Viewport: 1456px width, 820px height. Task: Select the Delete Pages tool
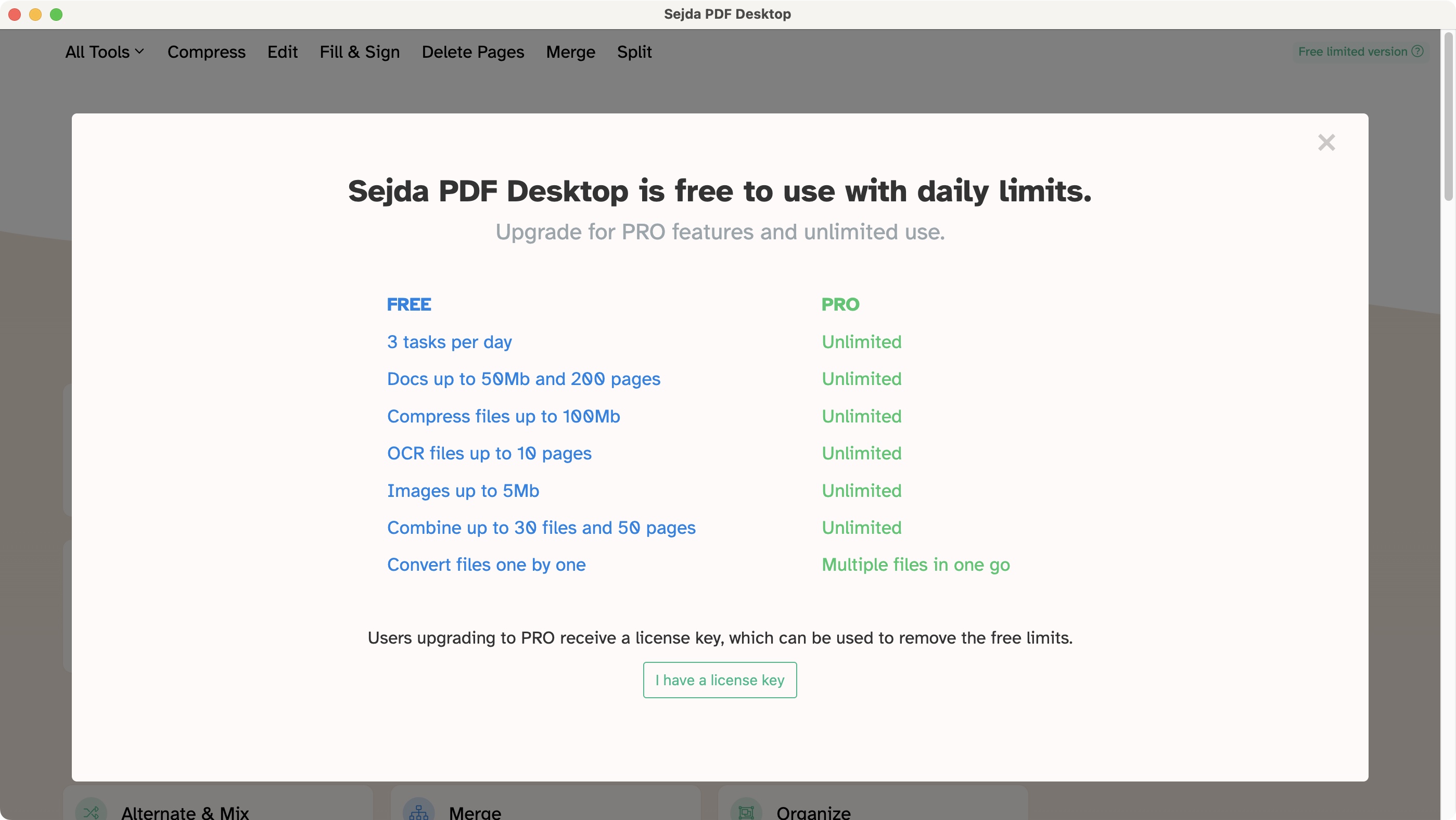[473, 52]
